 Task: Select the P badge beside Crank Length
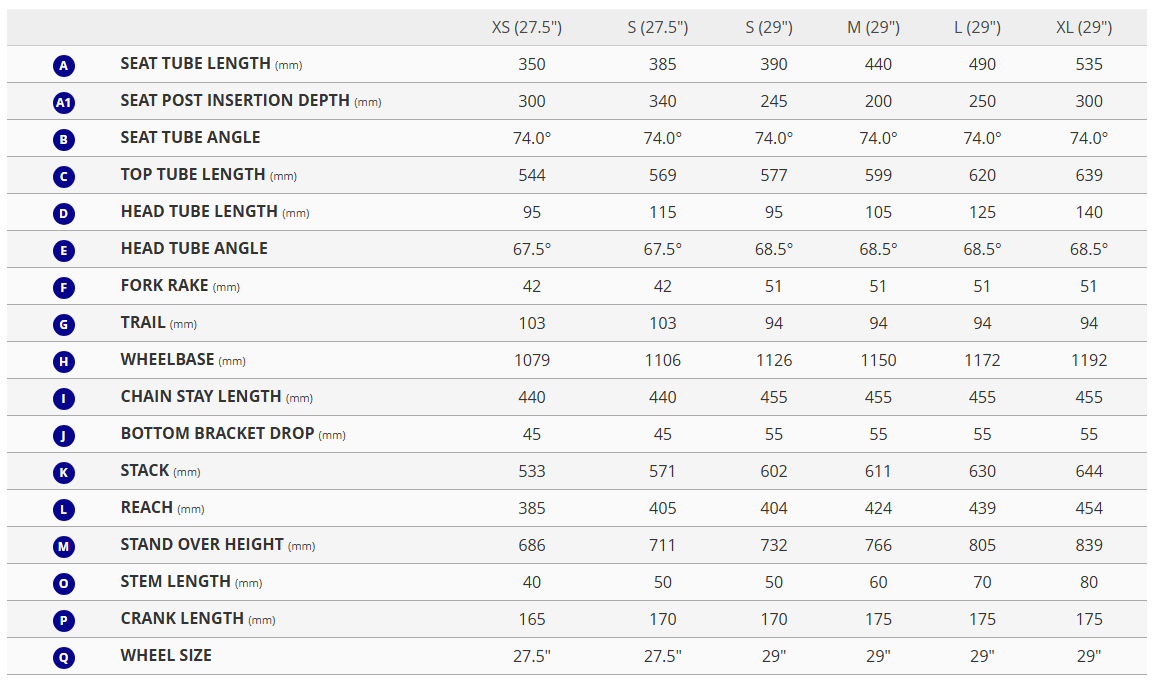pos(64,620)
